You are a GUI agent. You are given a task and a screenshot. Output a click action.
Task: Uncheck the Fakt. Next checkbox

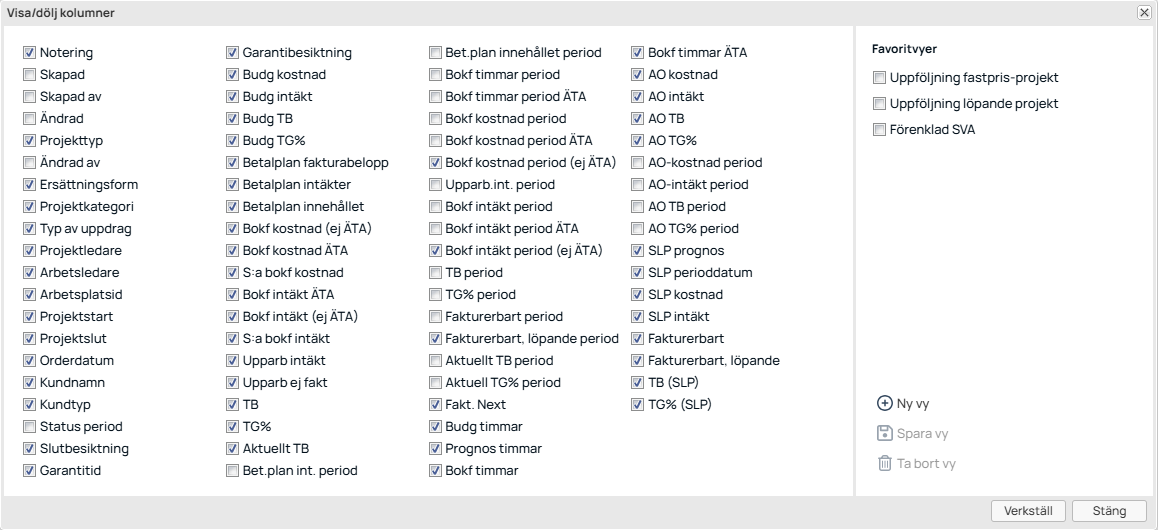(436, 405)
